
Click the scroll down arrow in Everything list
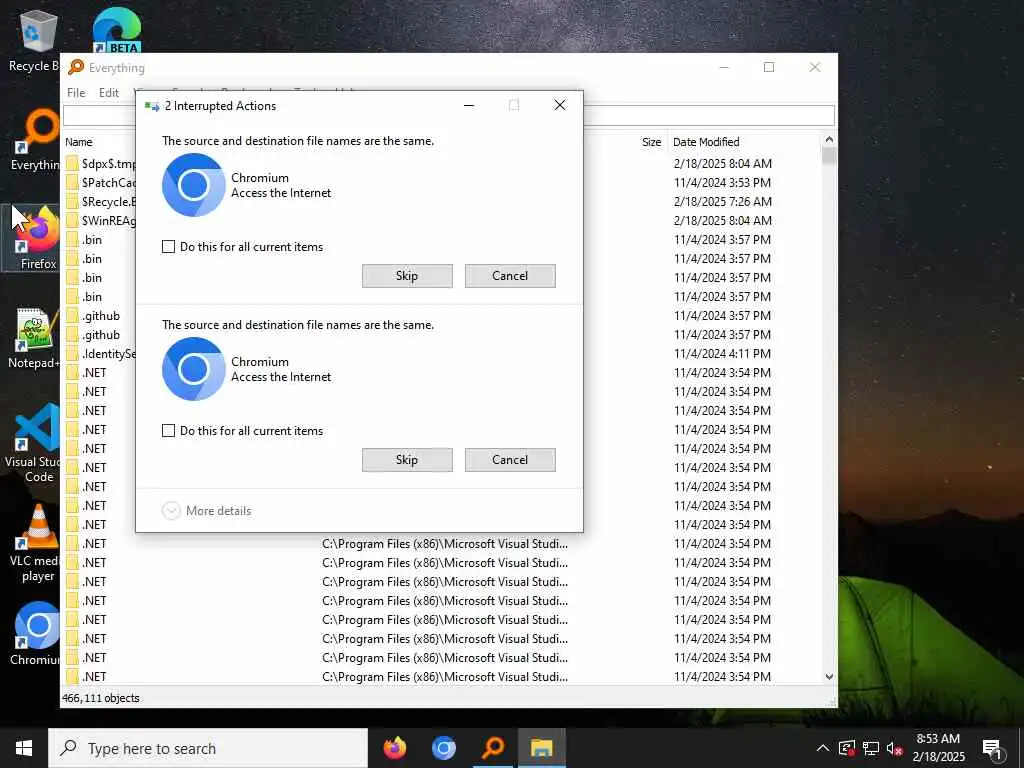tap(829, 677)
